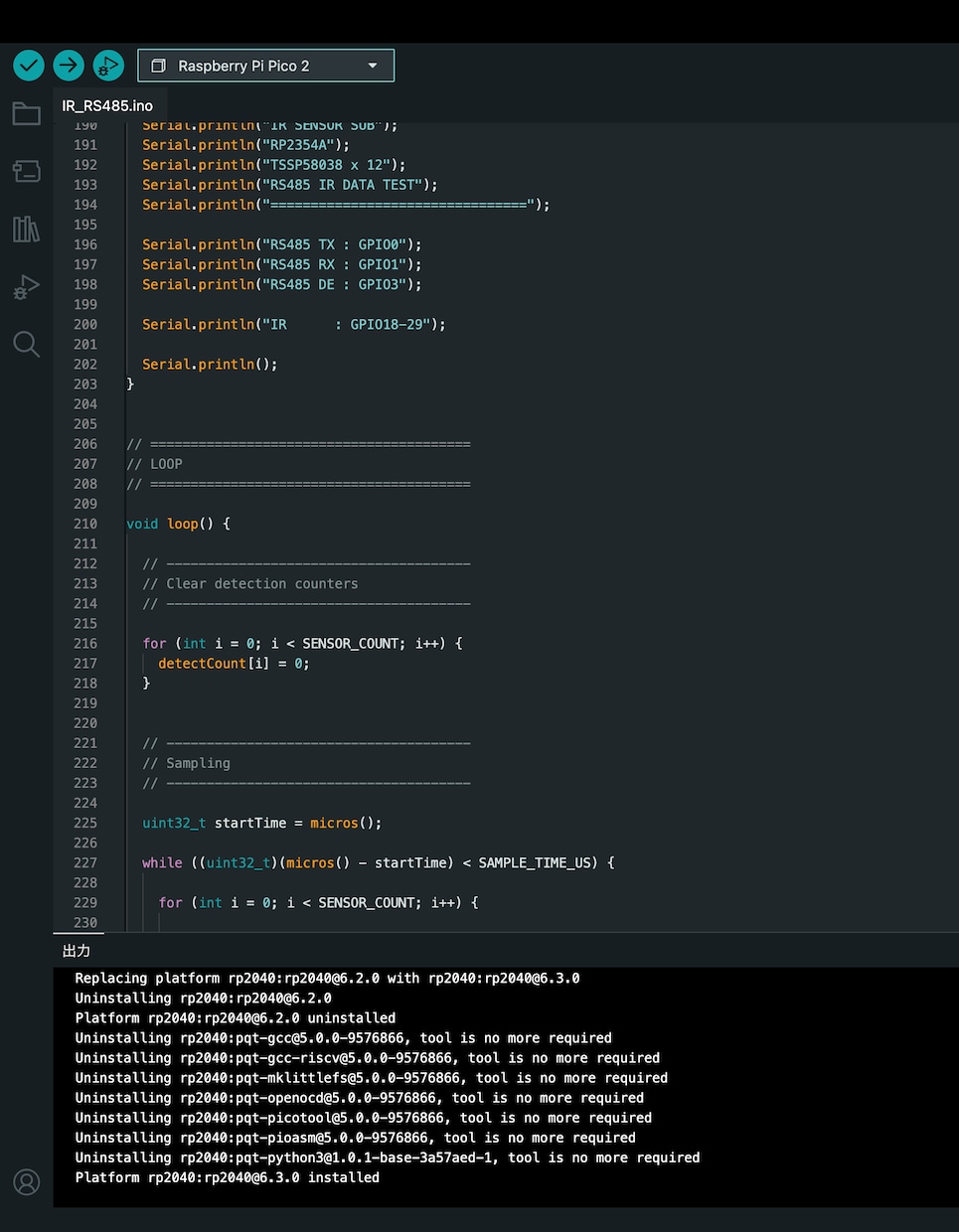This screenshot has width=959, height=1232.
Task: Click the "RS485 IR DATA TEST" print line
Action: [x=289, y=185]
